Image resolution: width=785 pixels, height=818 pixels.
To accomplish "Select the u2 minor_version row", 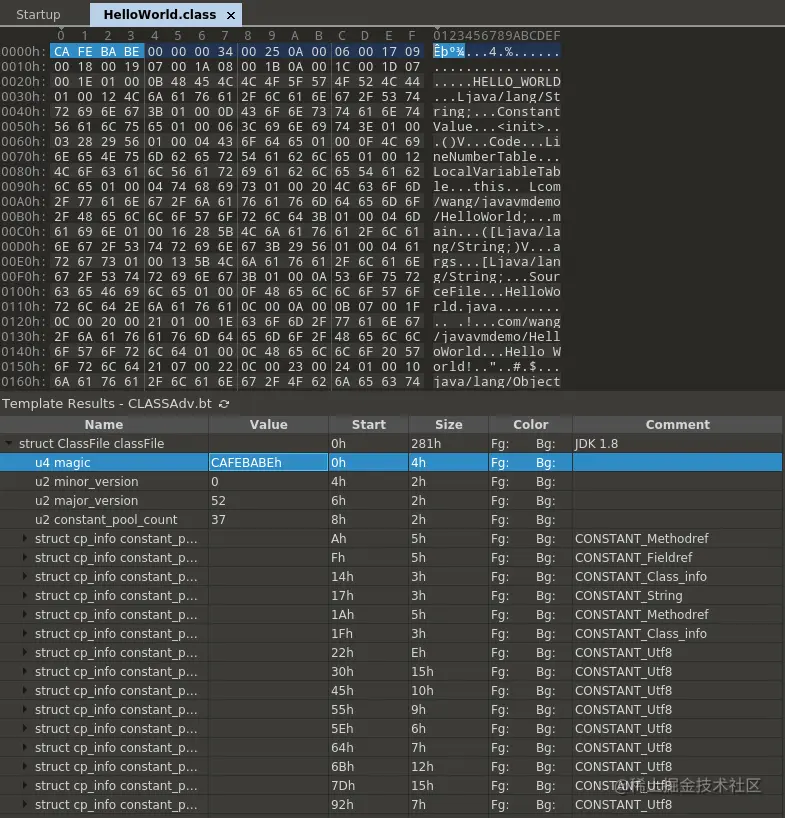I will pyautogui.click(x=391, y=482).
